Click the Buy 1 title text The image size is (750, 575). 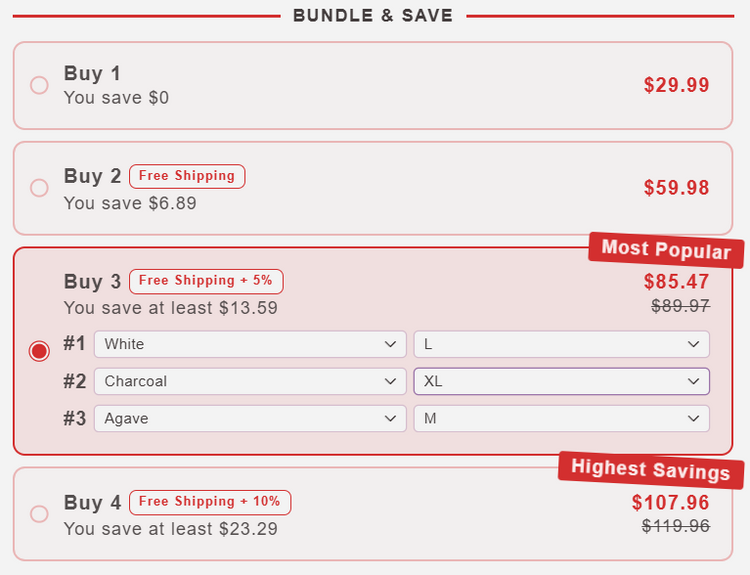[x=92, y=73]
